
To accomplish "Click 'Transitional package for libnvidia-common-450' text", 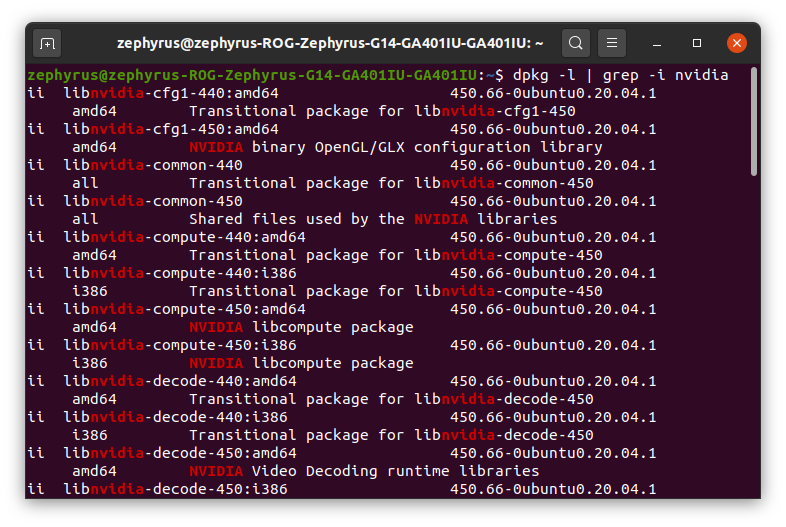I will click(391, 184).
